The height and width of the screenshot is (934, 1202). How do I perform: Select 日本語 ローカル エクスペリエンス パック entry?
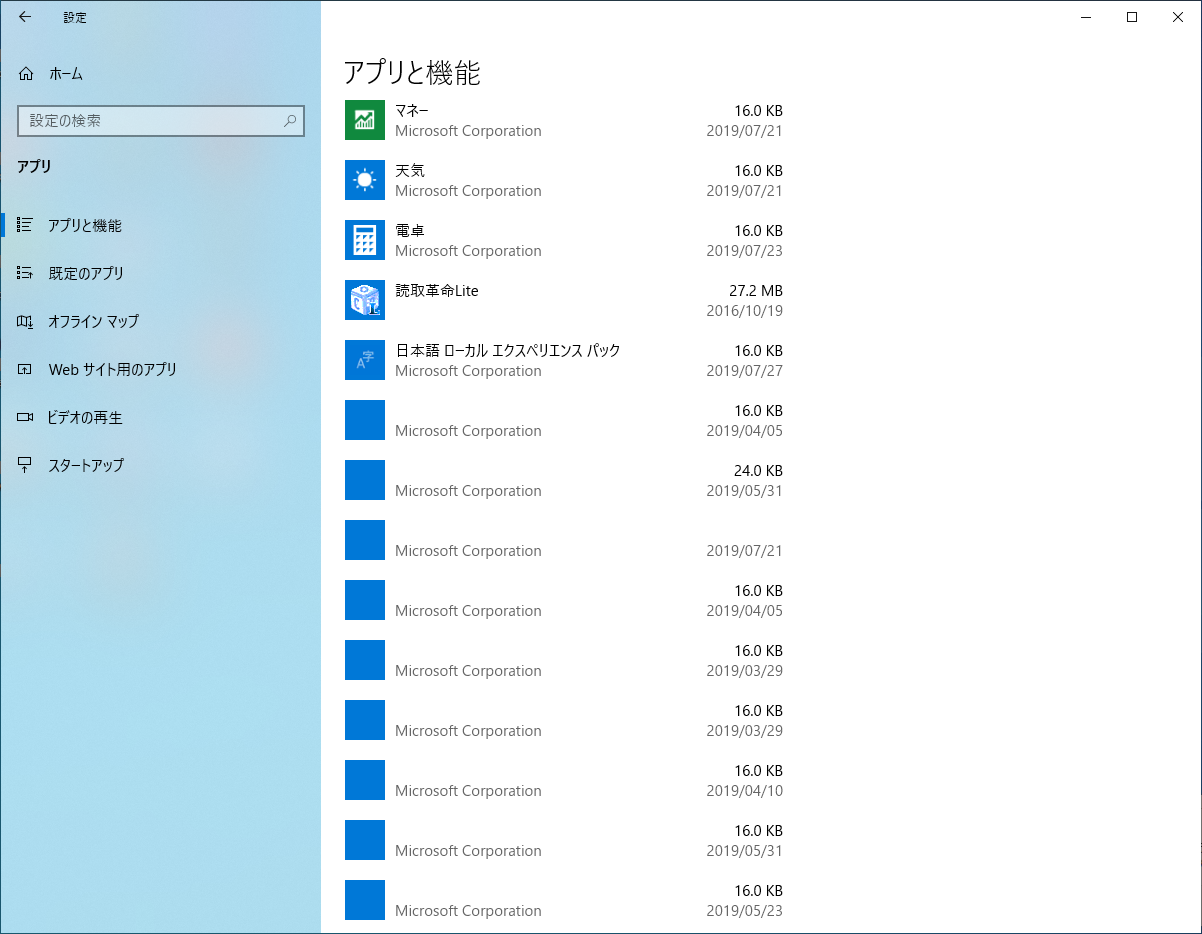click(508, 350)
